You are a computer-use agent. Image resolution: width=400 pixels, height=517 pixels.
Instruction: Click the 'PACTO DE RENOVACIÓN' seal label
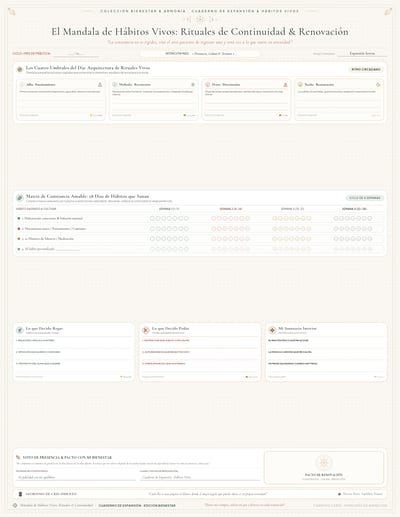pos(323,475)
